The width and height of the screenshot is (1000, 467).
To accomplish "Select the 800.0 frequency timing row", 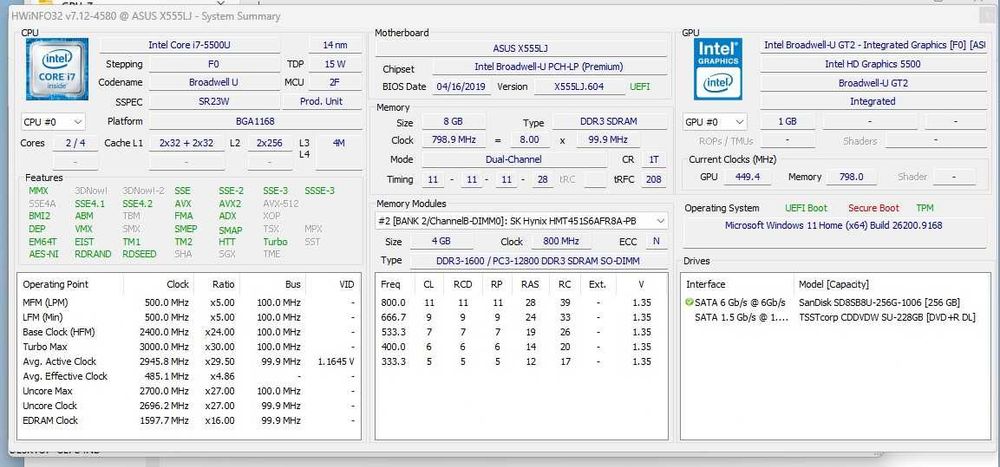I will [520, 302].
